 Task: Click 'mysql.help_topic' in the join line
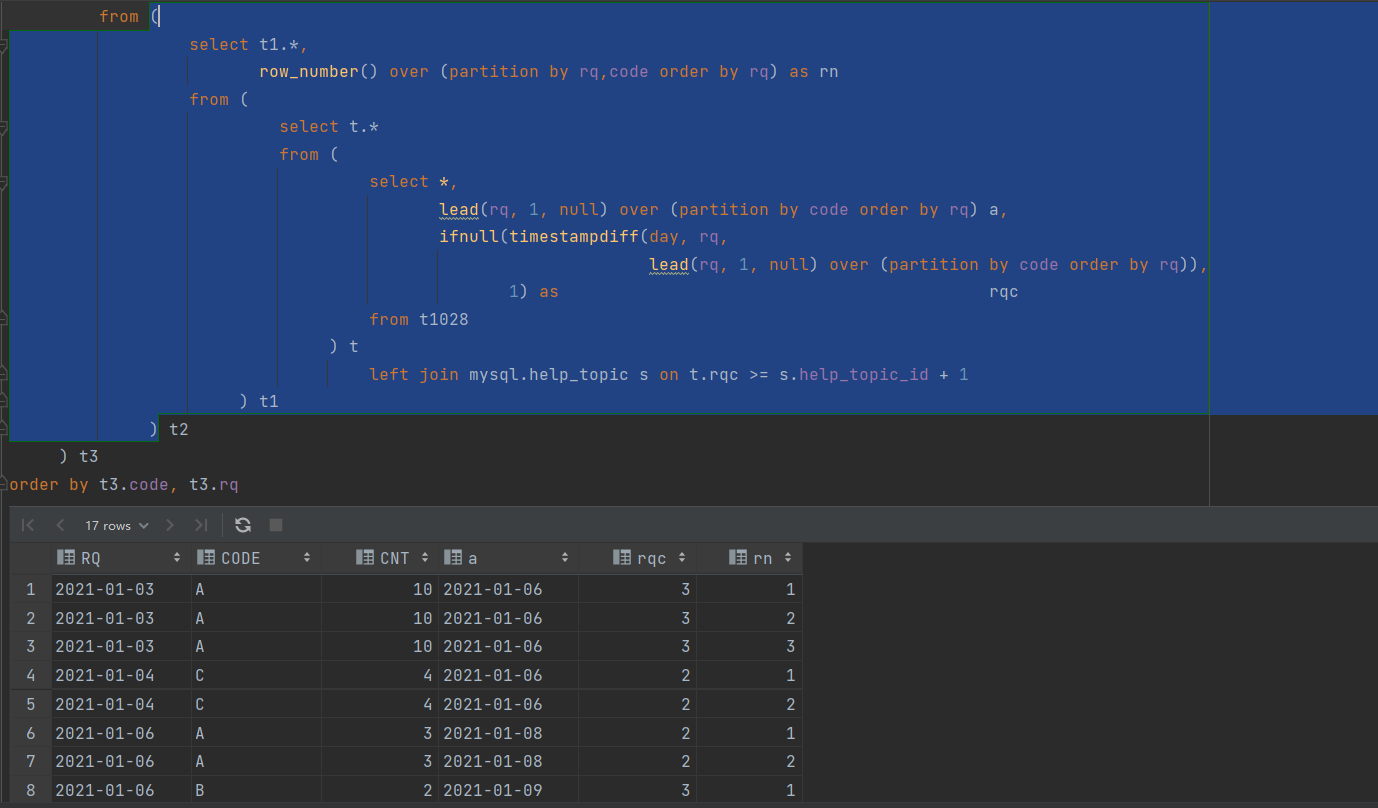[549, 375]
